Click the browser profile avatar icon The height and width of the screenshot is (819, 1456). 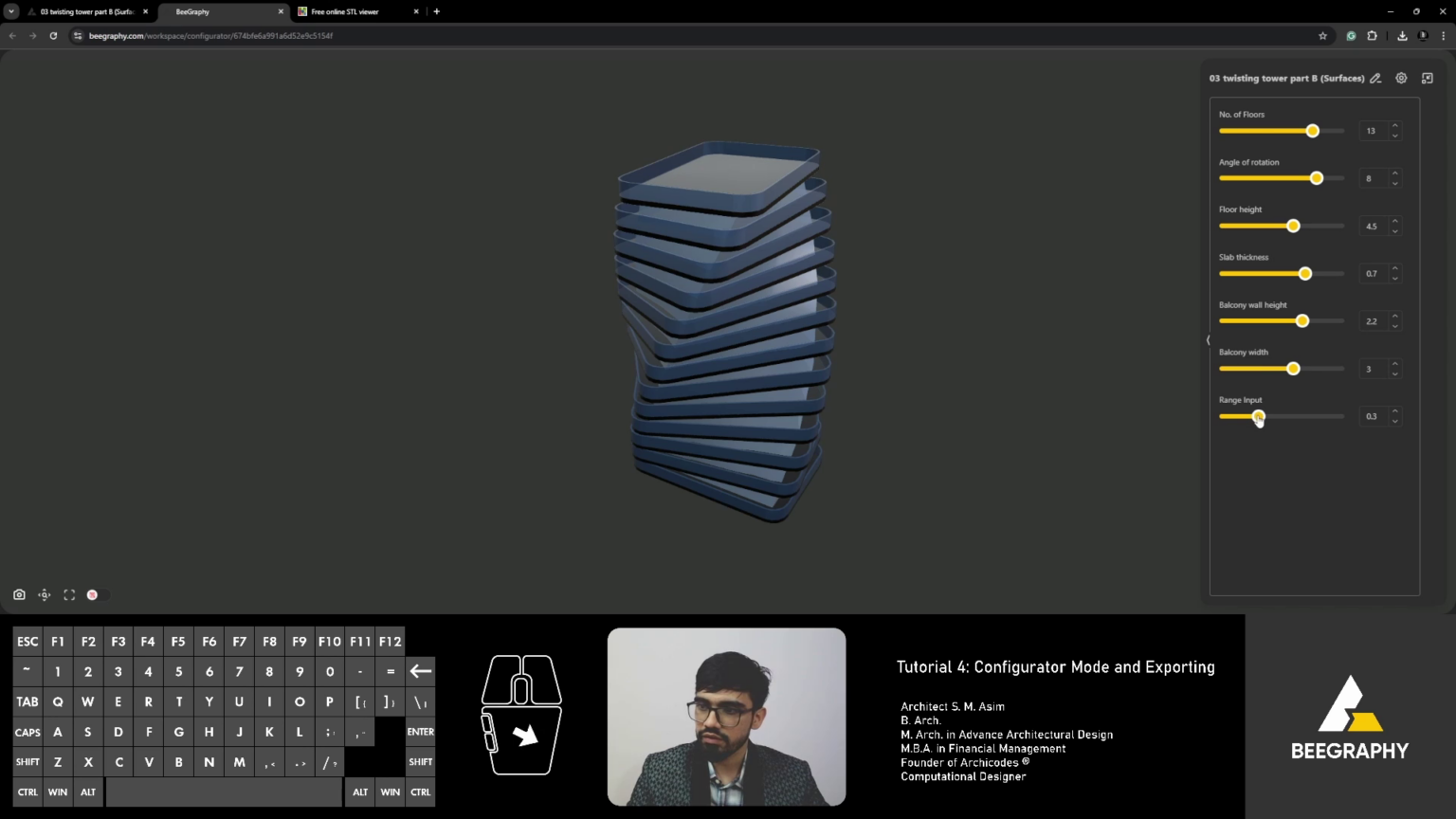click(1421, 35)
